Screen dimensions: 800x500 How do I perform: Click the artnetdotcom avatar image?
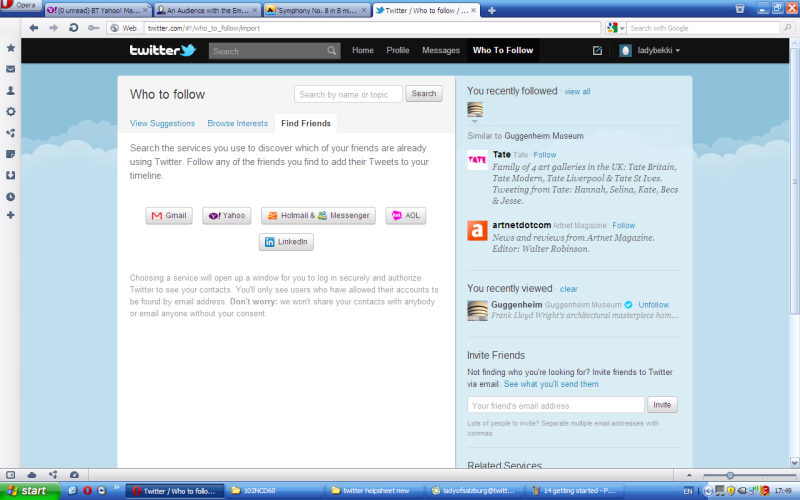tap(478, 230)
